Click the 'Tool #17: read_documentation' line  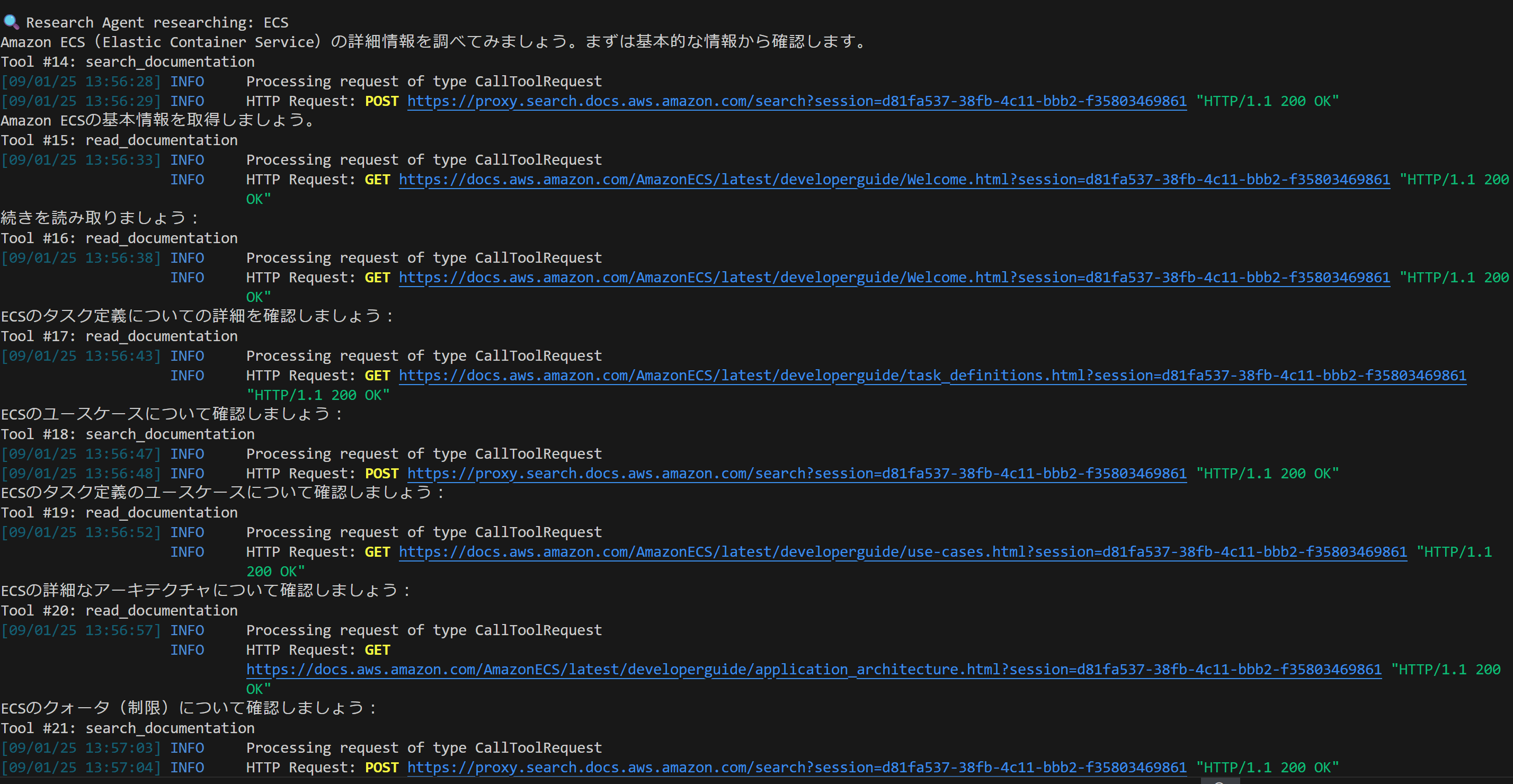tap(119, 336)
